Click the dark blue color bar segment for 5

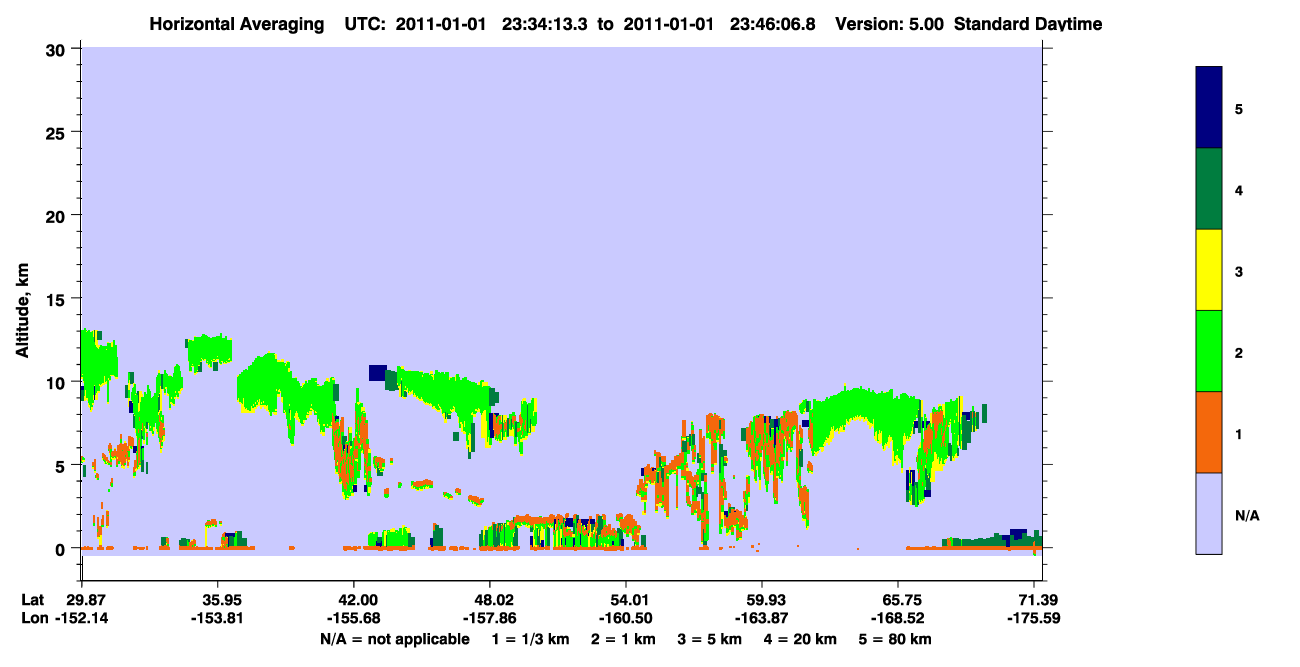pos(1209,108)
